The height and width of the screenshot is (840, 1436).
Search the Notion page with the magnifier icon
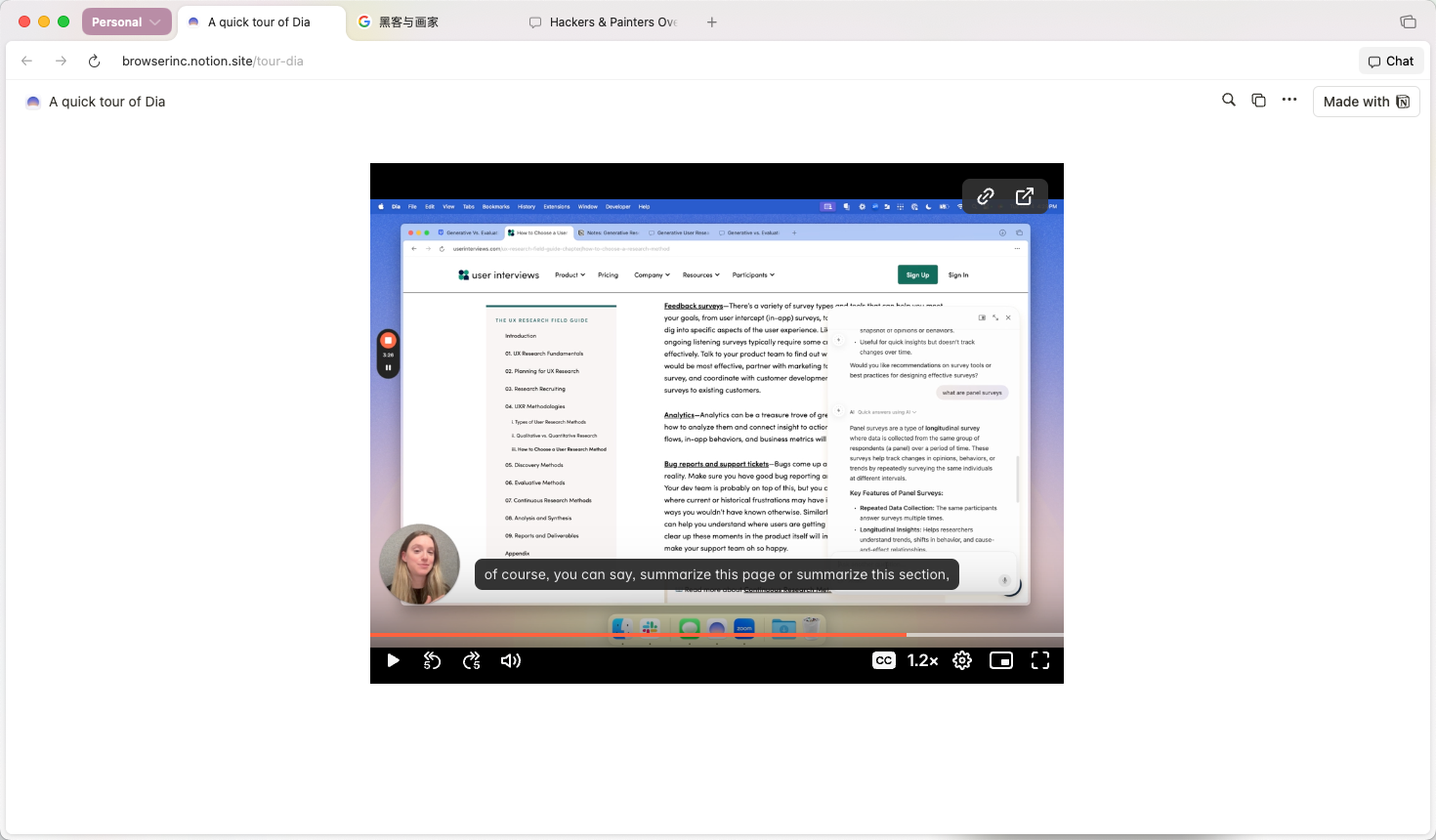pyautogui.click(x=1229, y=100)
